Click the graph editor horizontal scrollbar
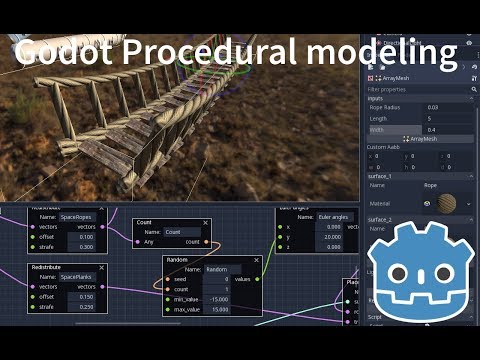Screen dimensions: 480x360 pyautogui.click(x=128, y=323)
